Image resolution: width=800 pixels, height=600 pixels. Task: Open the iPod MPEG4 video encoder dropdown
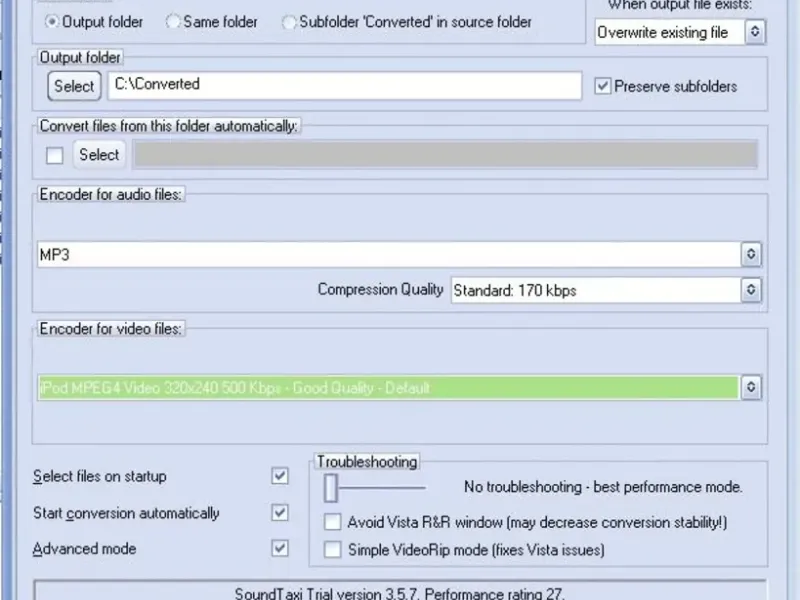pyautogui.click(x=399, y=388)
